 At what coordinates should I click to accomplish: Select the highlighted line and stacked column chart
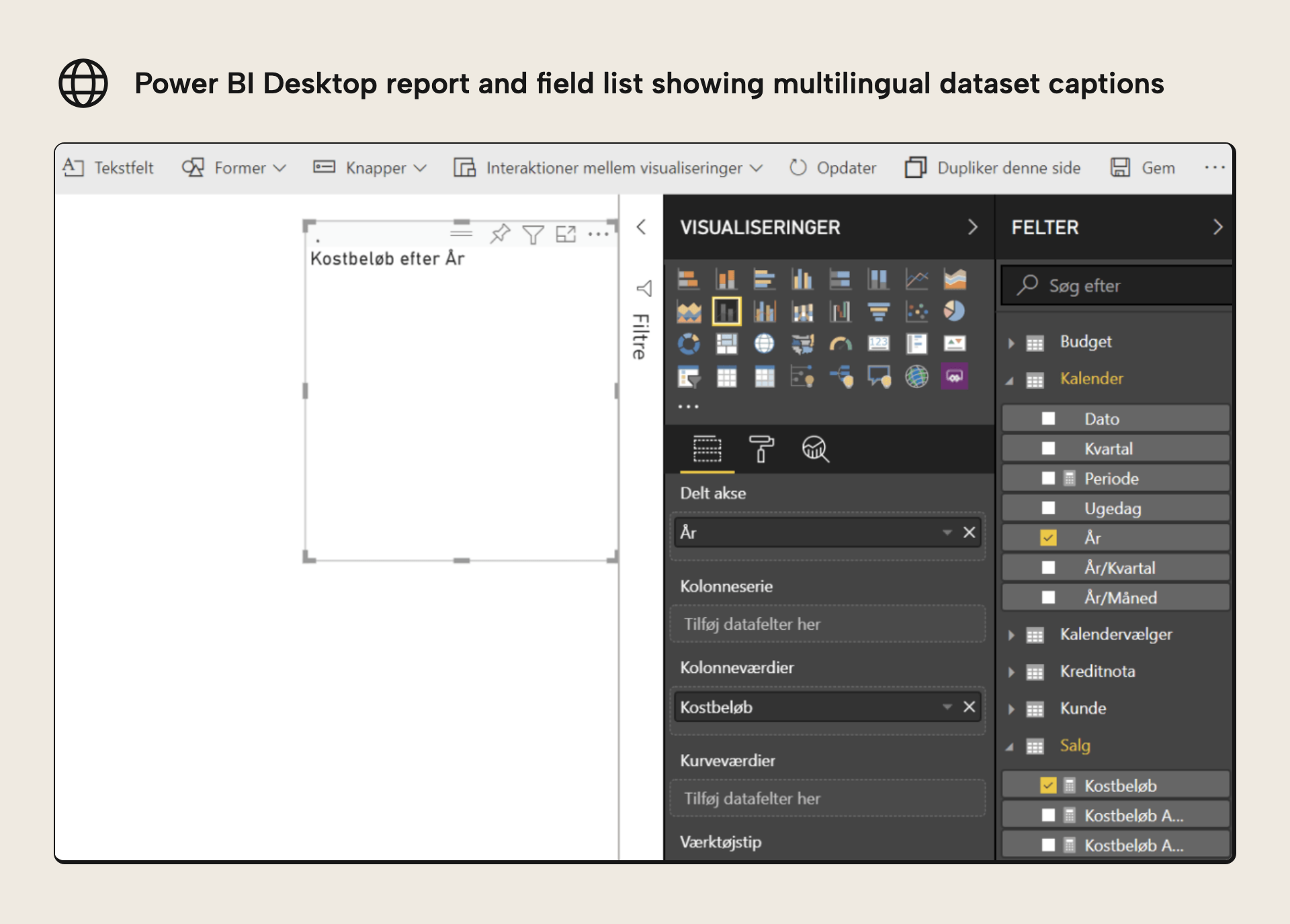(726, 311)
